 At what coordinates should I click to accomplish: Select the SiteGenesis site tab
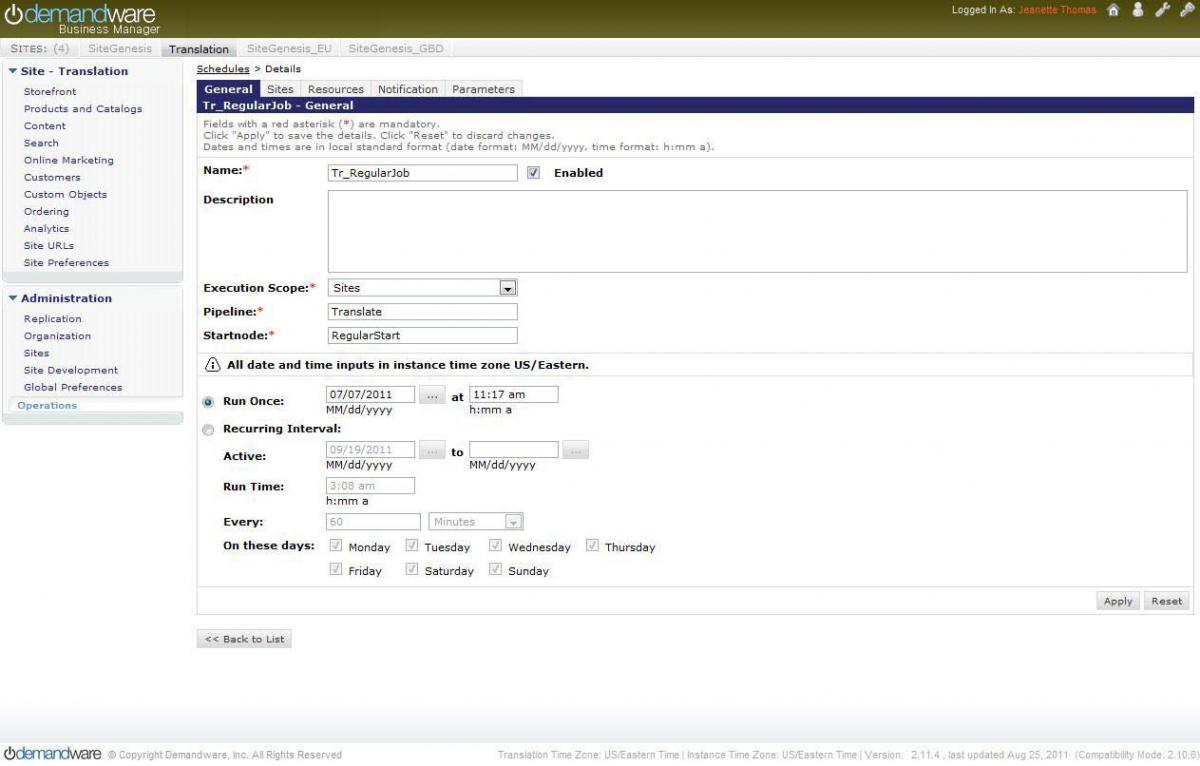(x=120, y=48)
